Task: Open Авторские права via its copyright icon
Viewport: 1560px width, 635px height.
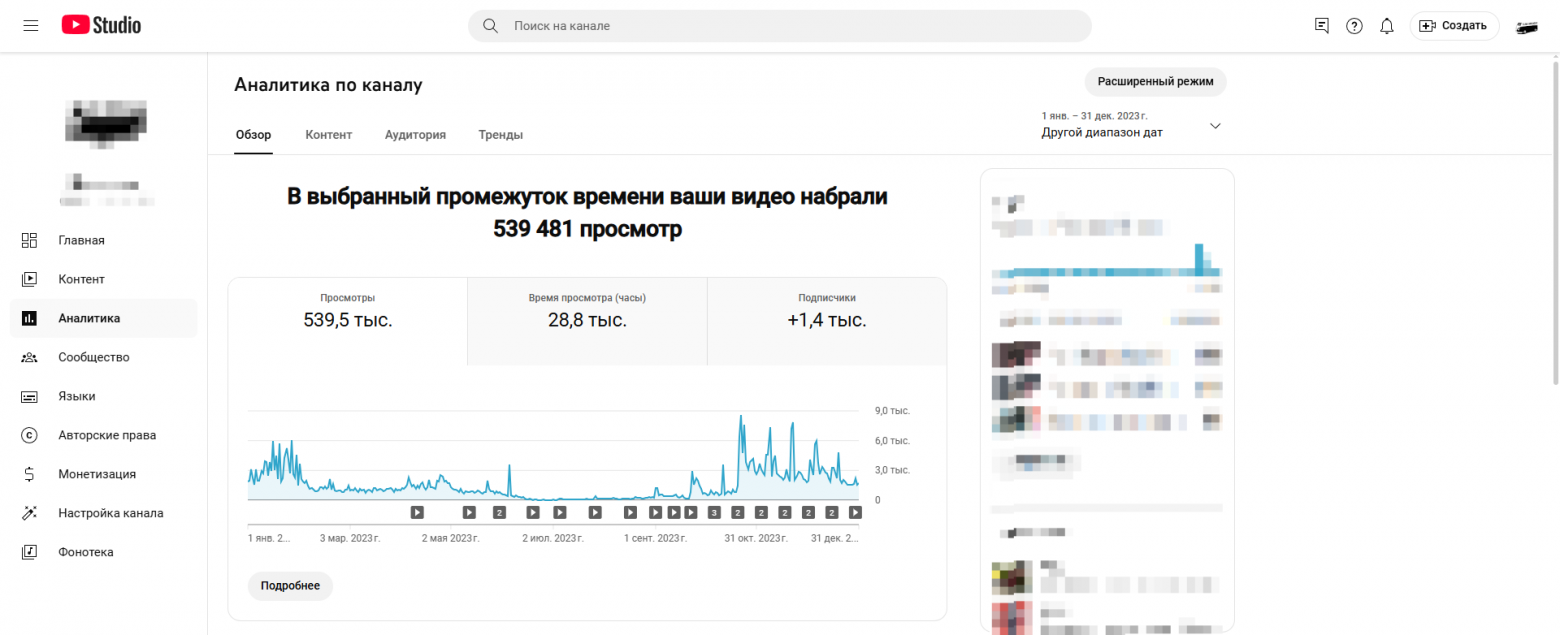Action: [x=29, y=435]
